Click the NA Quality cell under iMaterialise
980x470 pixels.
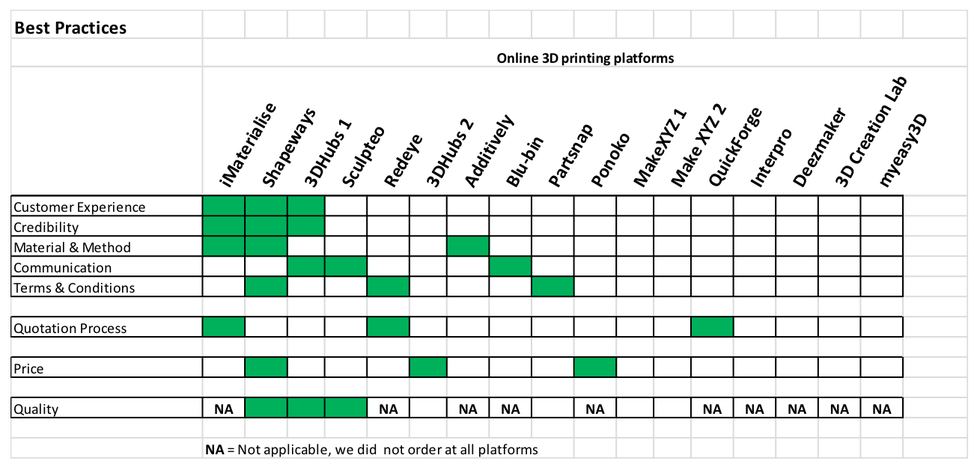point(224,409)
